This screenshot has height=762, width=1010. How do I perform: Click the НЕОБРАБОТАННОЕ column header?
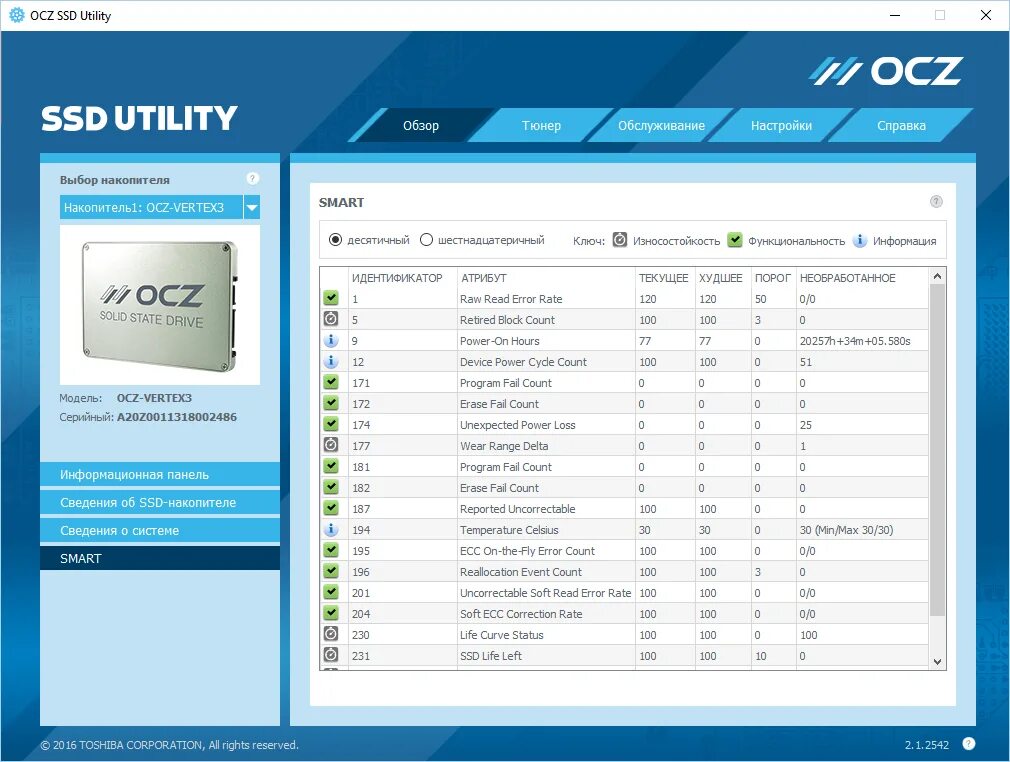point(848,278)
